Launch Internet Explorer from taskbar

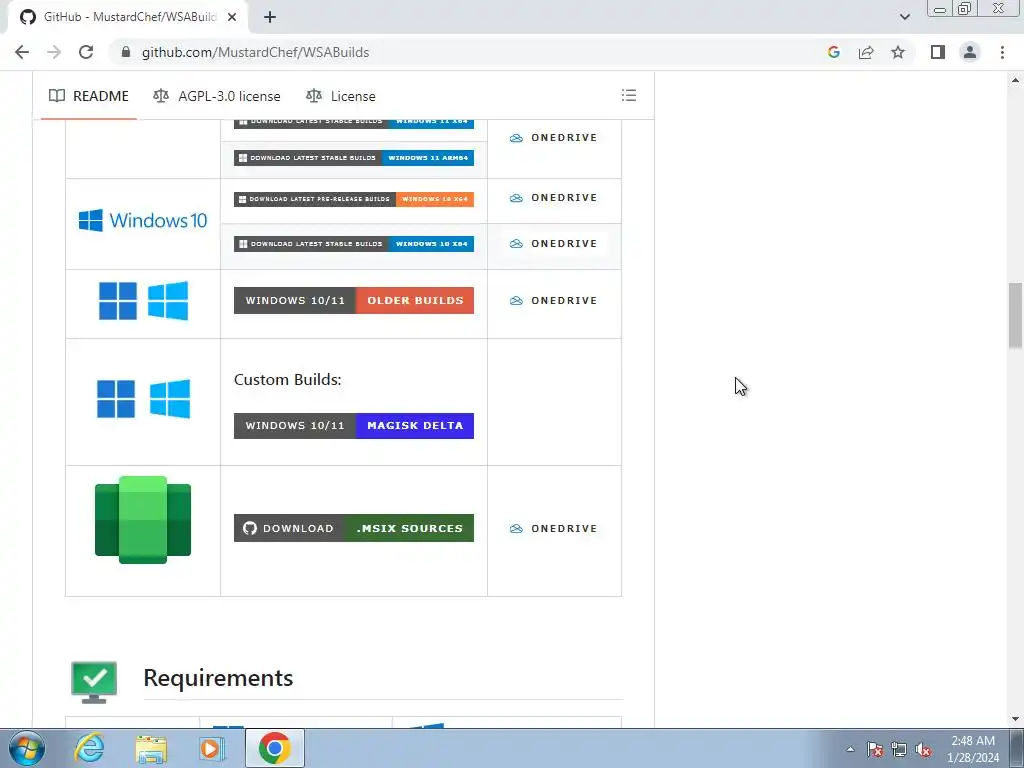pos(89,748)
